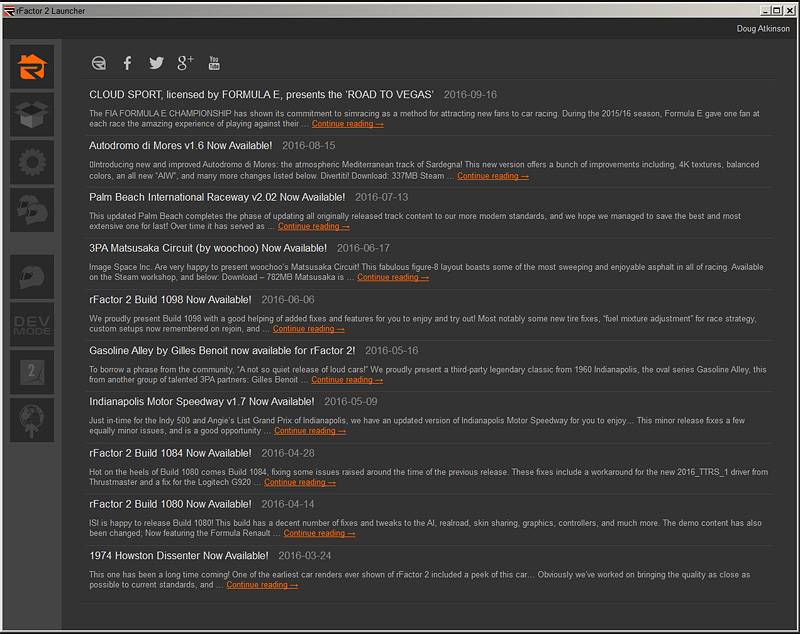Maximize the rFactor 2 Launcher window
Viewport: 800px width, 634px height.
coord(777,10)
